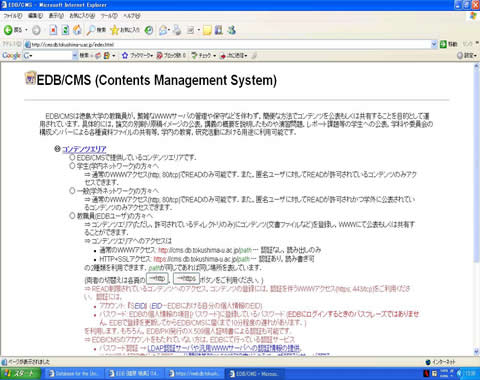Open the ファイル (File) menu
This screenshot has width=480, height=380.
(13, 16)
